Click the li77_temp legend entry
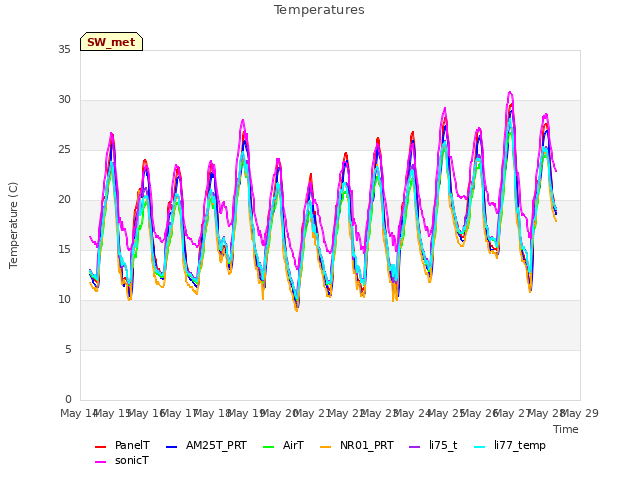Screen dimensions: 640x480 510,445
